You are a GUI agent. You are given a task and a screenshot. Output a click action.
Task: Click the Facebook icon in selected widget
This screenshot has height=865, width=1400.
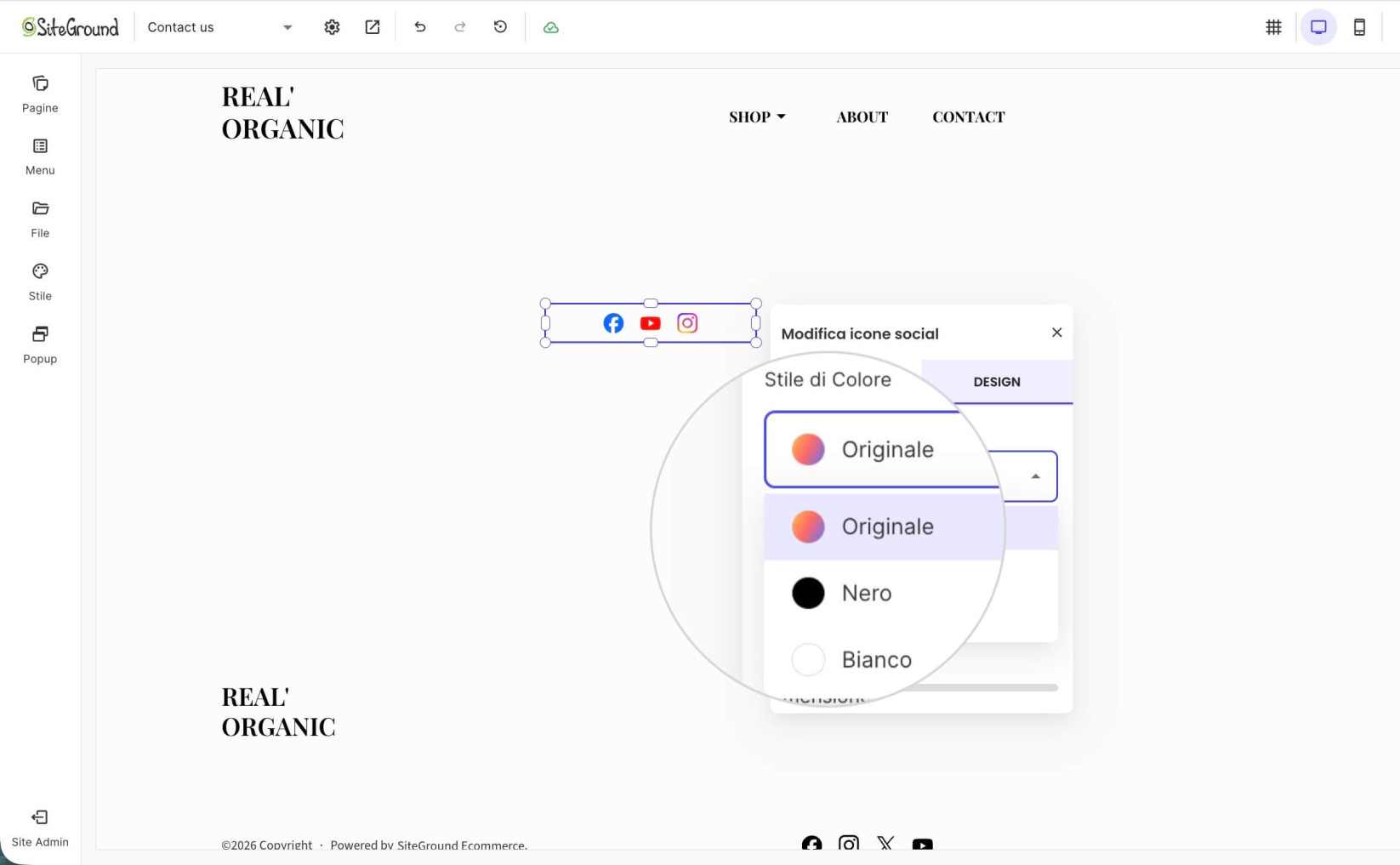click(x=613, y=323)
